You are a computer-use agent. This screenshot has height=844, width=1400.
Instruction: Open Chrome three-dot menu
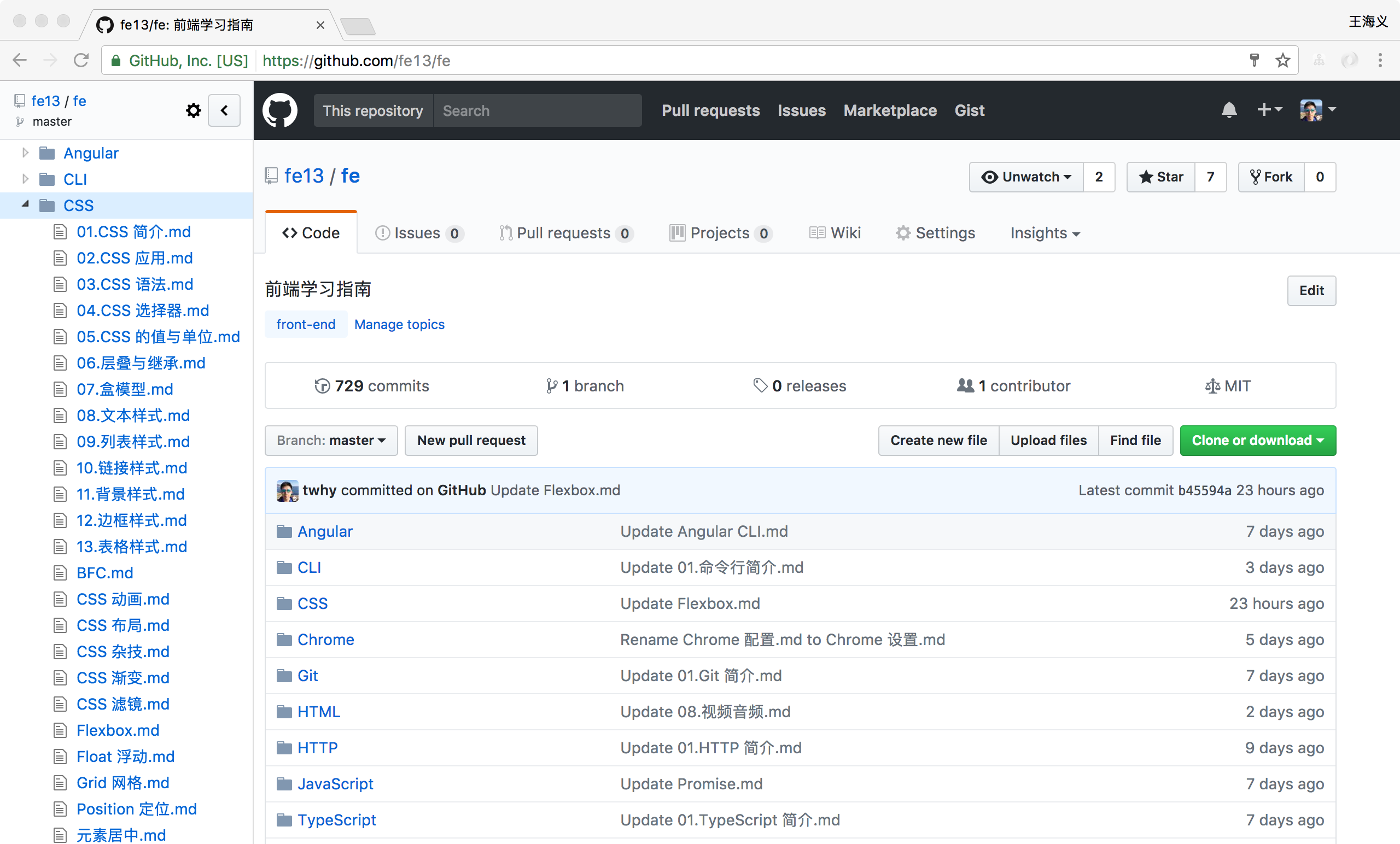click(x=1380, y=60)
